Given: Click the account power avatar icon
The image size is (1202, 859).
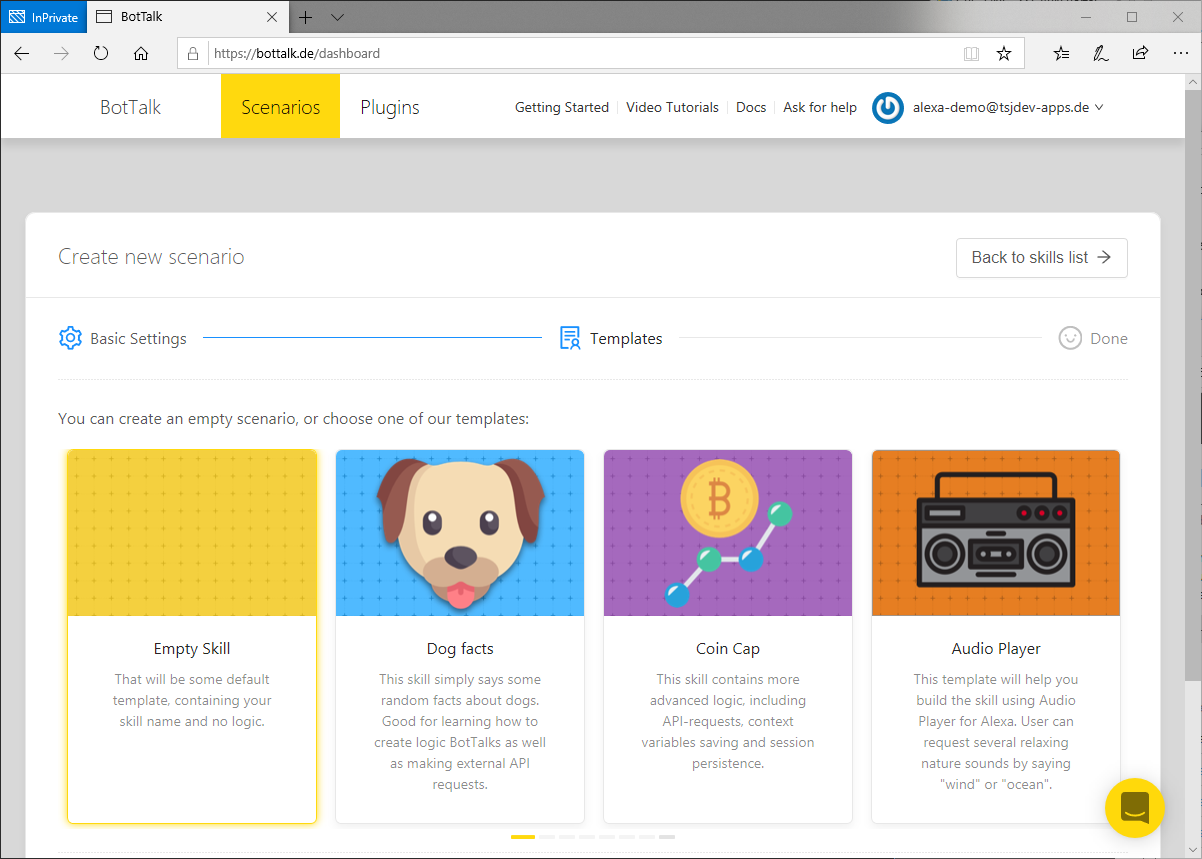Looking at the screenshot, I should pyautogui.click(x=887, y=108).
